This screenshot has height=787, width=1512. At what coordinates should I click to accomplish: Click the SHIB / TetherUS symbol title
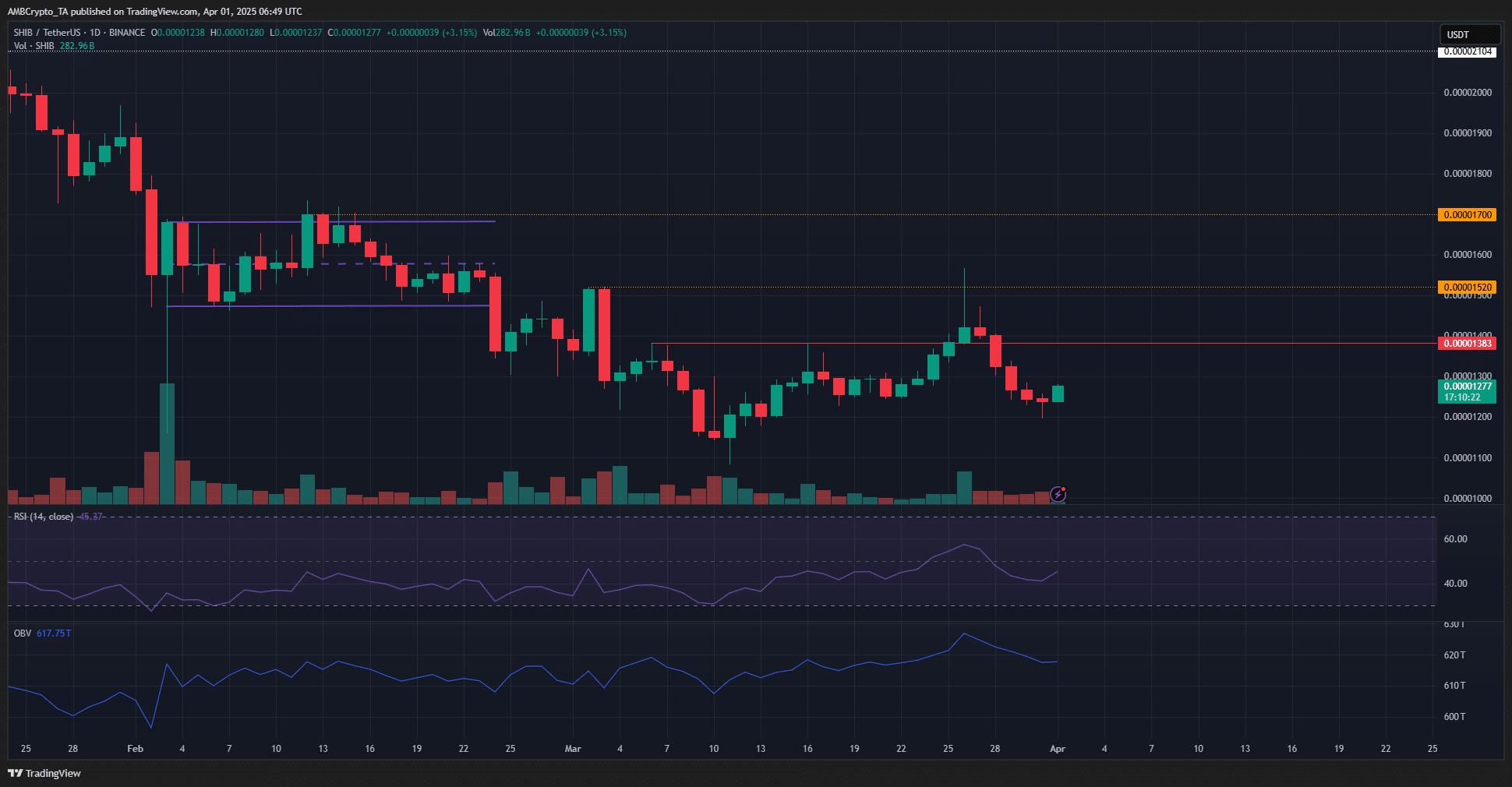pos(47,33)
